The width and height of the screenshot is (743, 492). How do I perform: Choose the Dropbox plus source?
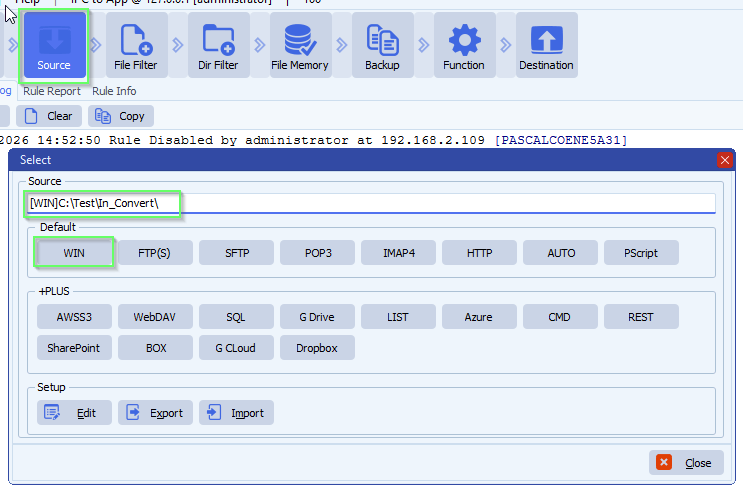coord(317,347)
